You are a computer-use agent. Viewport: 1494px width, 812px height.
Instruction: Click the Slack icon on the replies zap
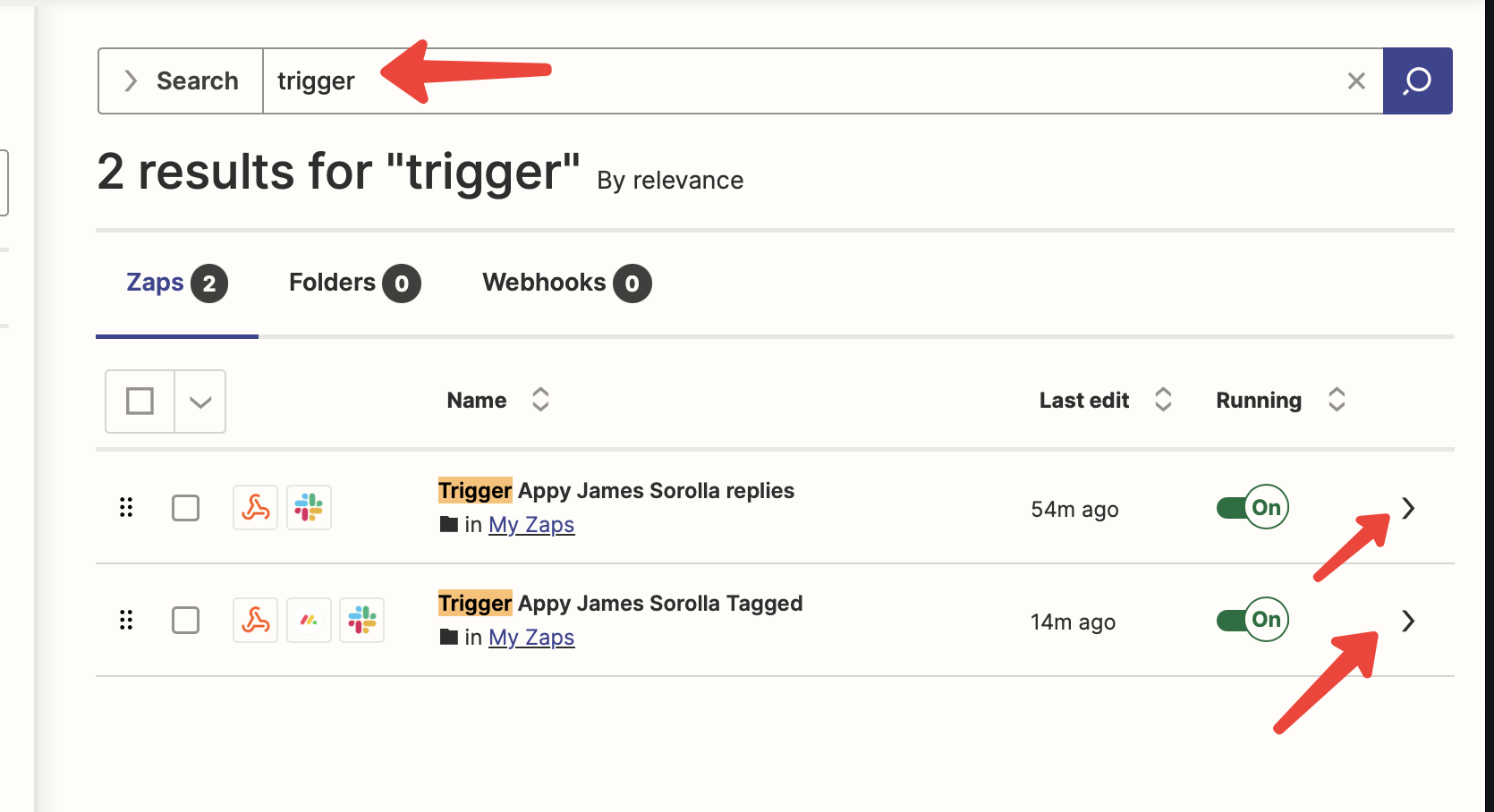pos(309,508)
